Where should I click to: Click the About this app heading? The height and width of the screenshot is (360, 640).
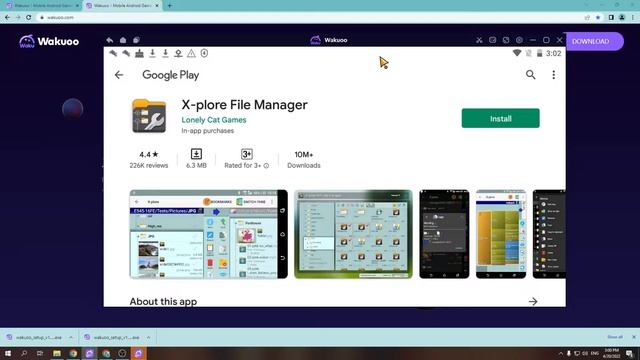(163, 302)
